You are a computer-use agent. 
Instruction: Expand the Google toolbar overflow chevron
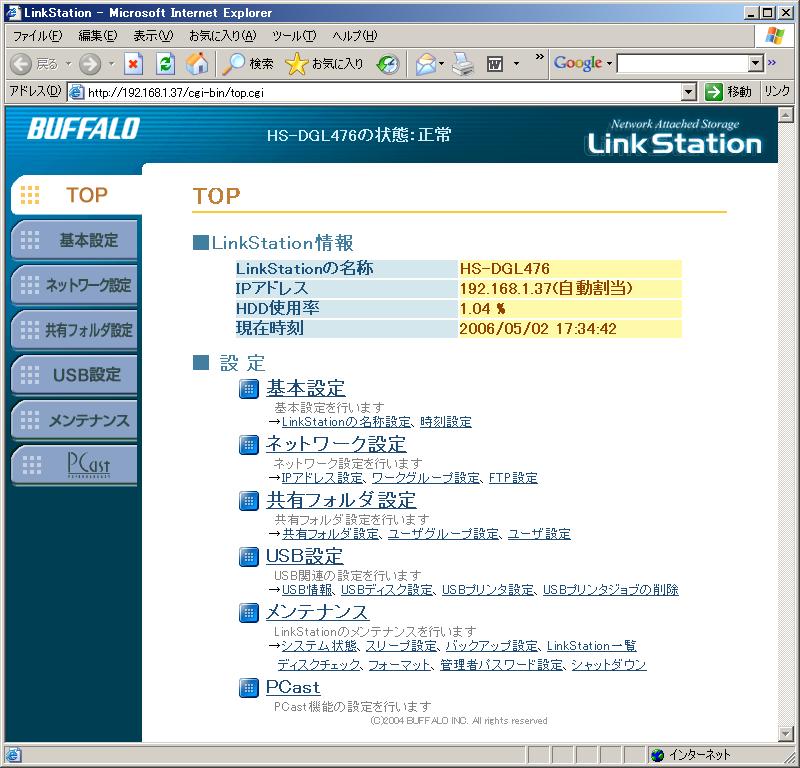tap(771, 63)
